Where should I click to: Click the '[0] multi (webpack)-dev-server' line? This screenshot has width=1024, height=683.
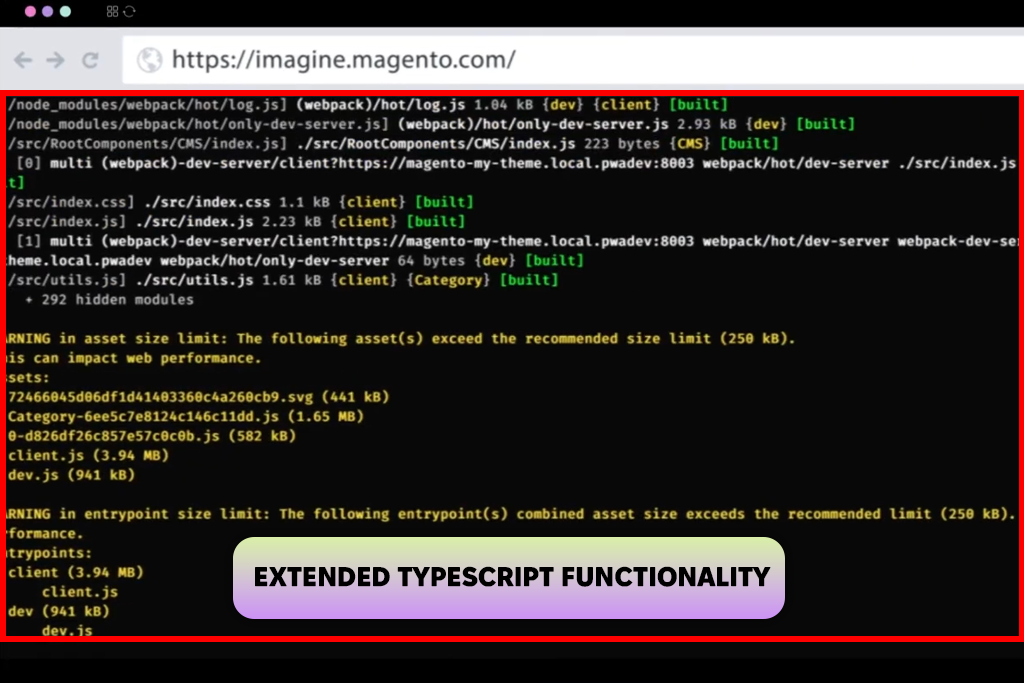point(516,163)
